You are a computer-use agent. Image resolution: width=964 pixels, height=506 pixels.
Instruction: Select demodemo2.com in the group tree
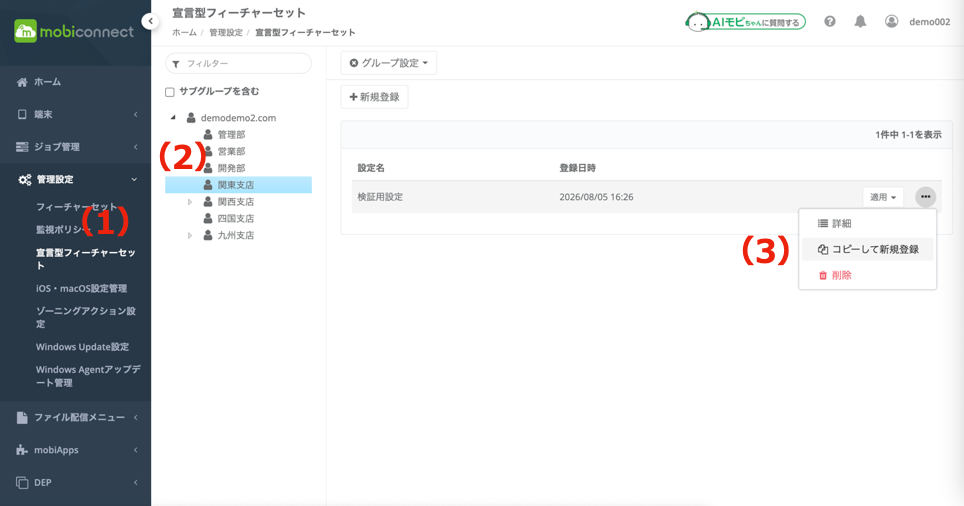[x=238, y=117]
